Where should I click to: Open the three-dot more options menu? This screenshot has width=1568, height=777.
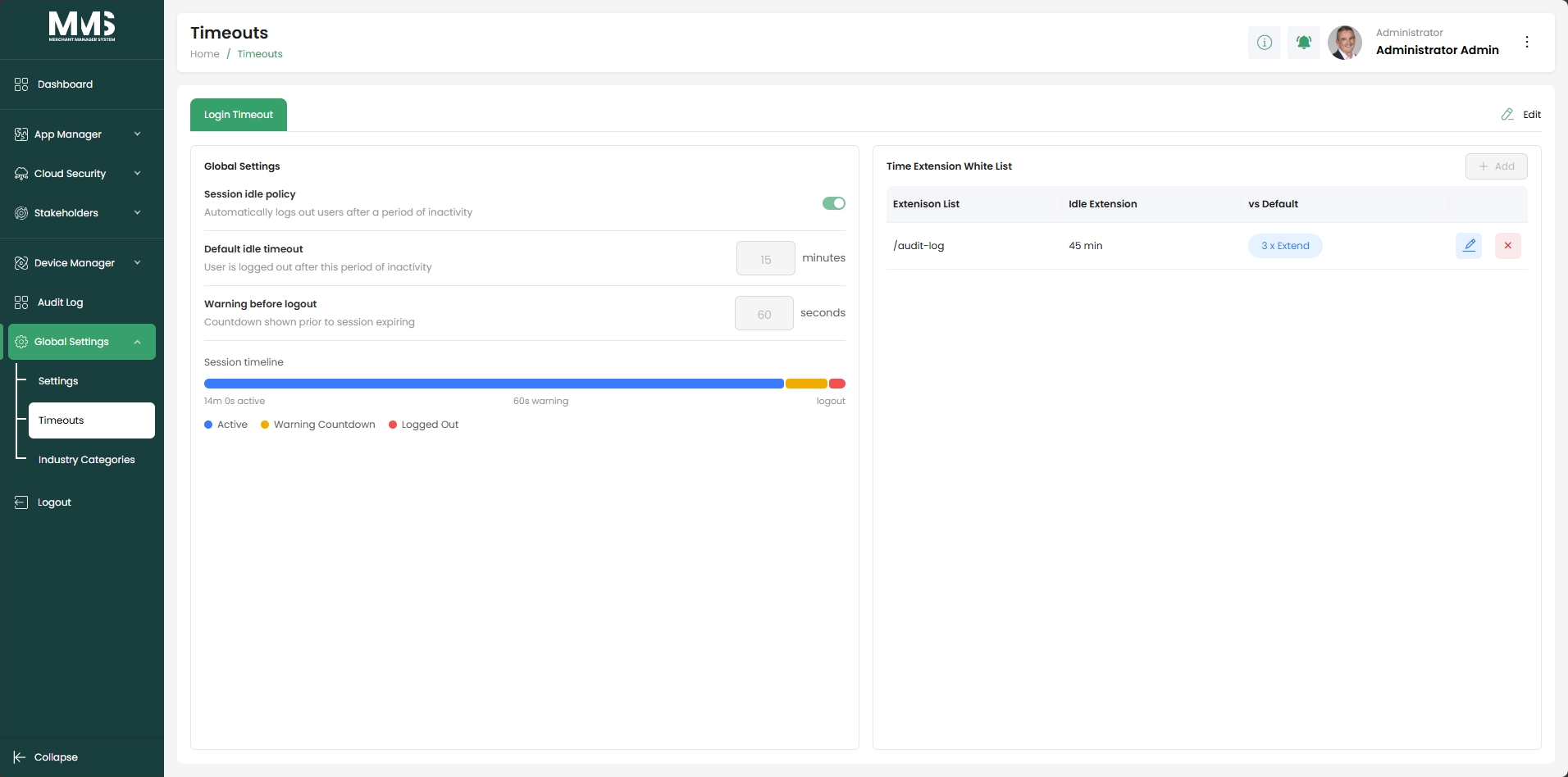pos(1527,42)
